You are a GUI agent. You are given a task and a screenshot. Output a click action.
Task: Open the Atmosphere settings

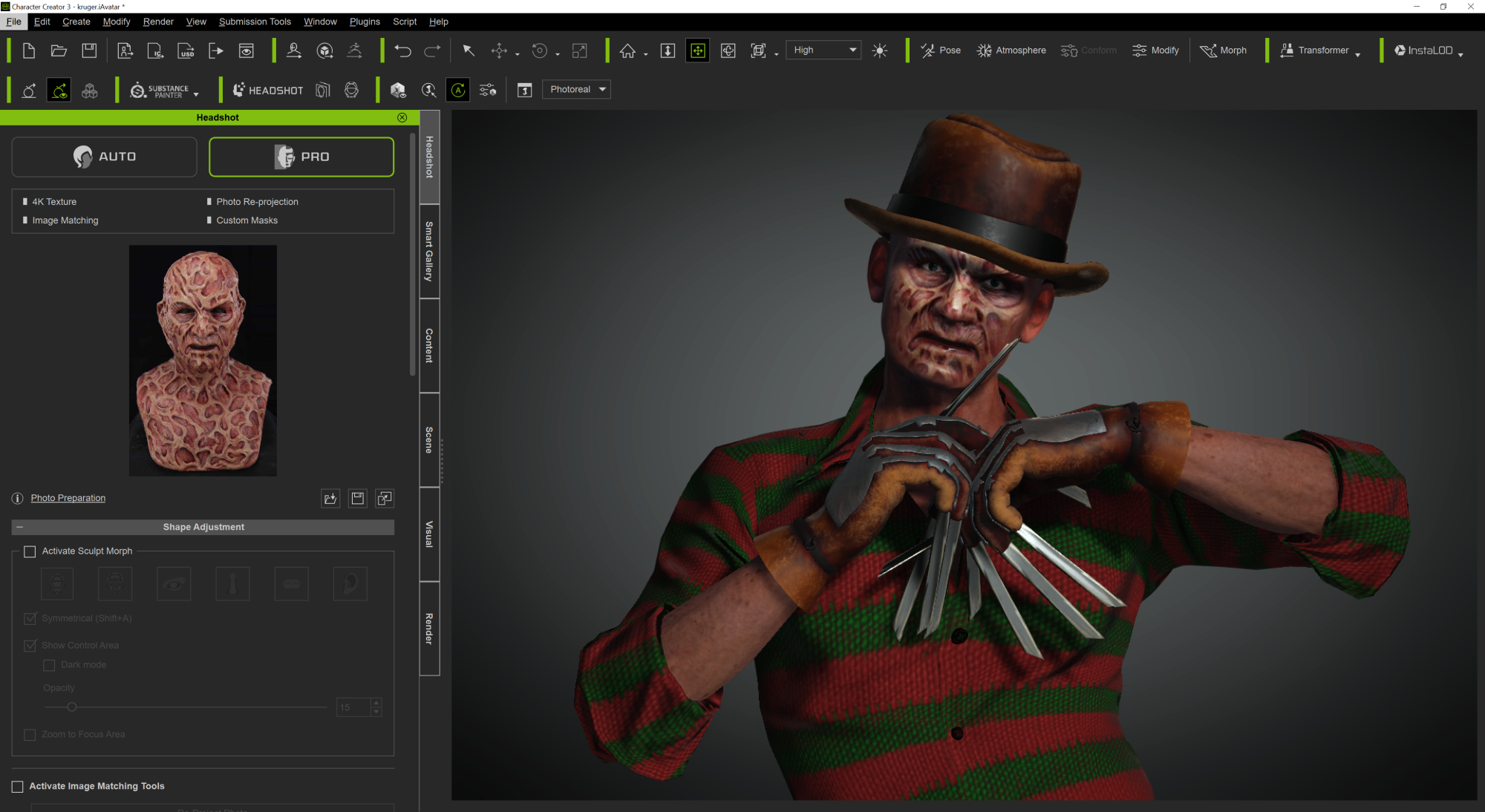tap(1011, 50)
